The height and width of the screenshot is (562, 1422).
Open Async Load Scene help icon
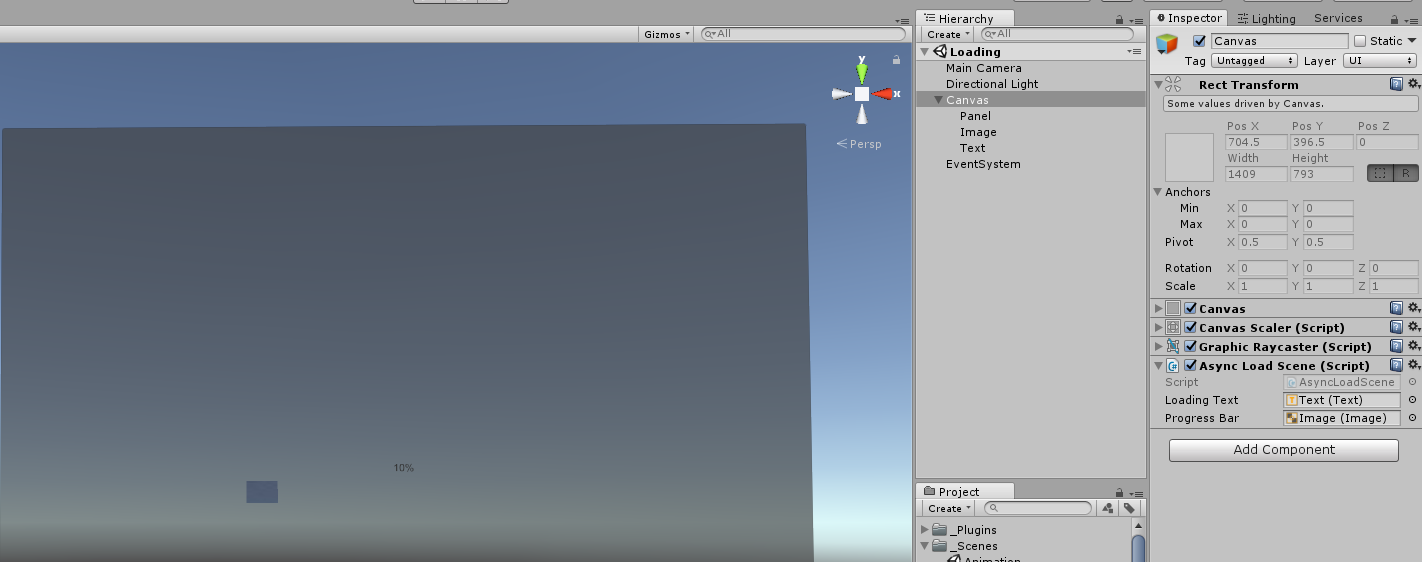point(1396,366)
